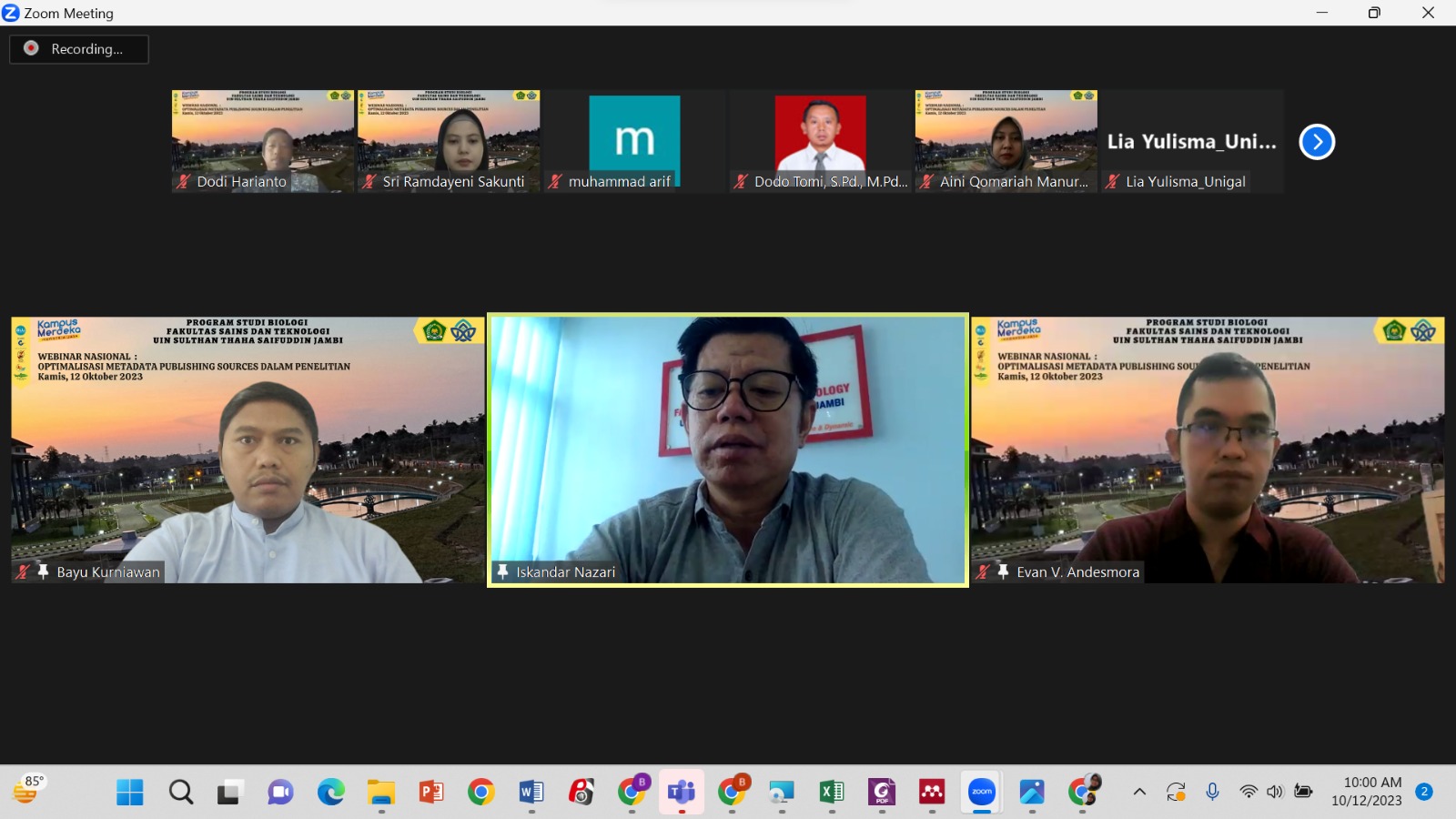Click pin icon on Iskandar Nazari's video

coord(502,571)
